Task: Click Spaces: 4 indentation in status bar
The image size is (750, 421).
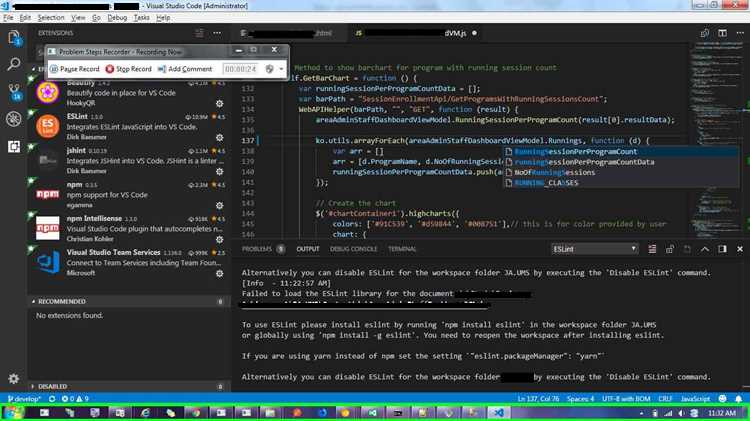Action: tap(580, 399)
